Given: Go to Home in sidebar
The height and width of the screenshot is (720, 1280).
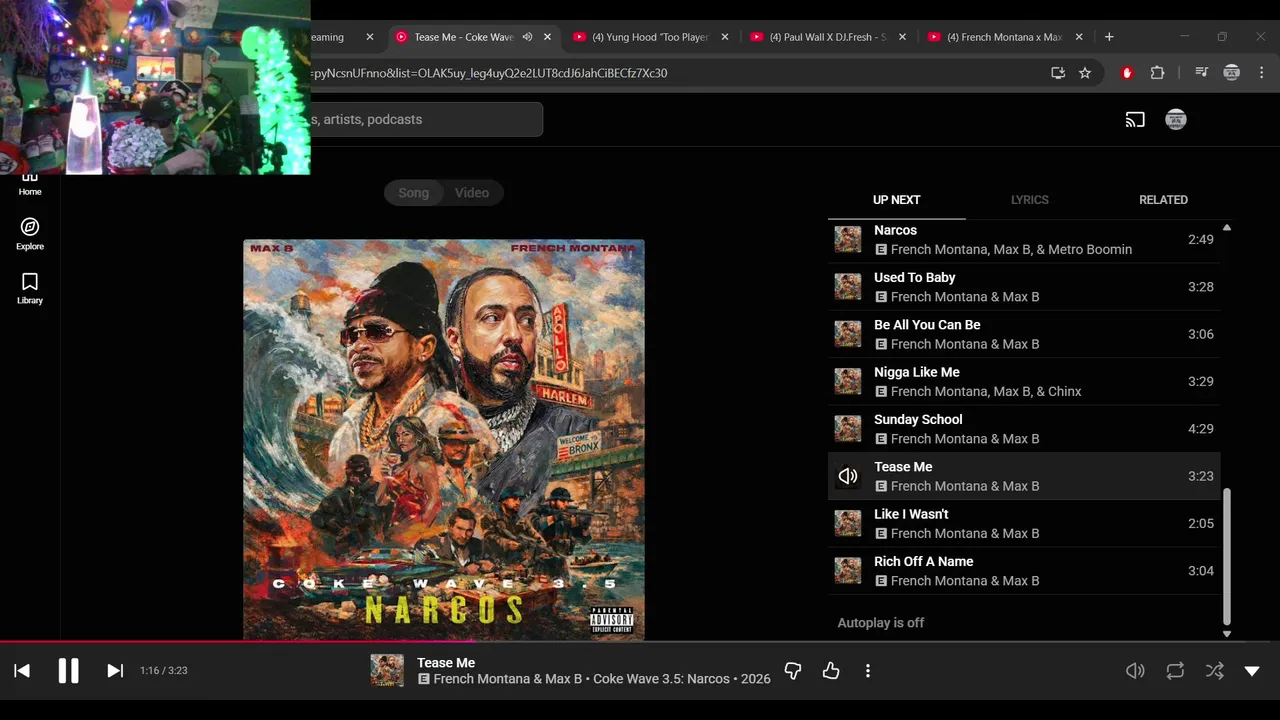Looking at the screenshot, I should click(30, 185).
